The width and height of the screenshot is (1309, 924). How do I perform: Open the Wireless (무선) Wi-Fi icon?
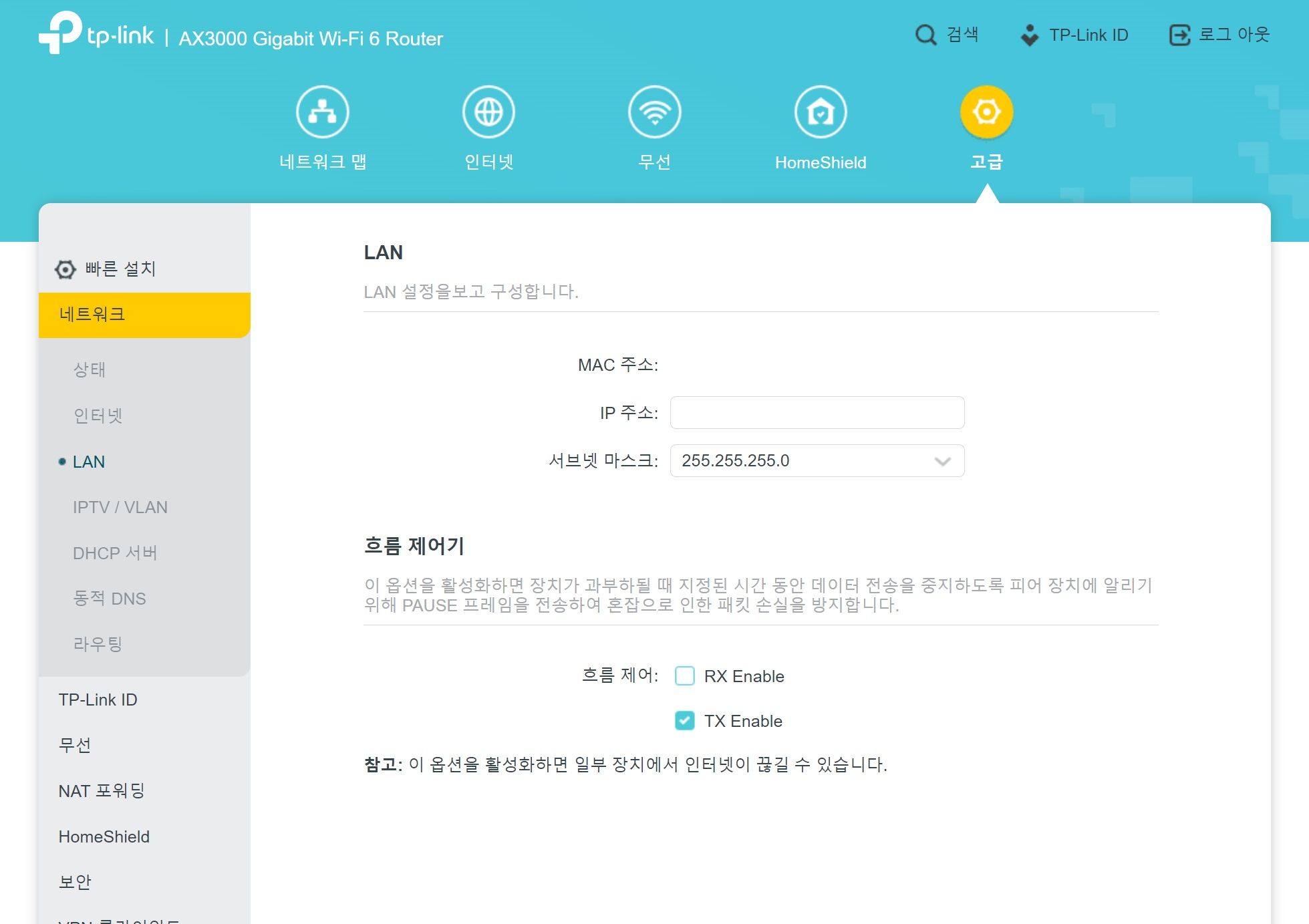tap(654, 112)
